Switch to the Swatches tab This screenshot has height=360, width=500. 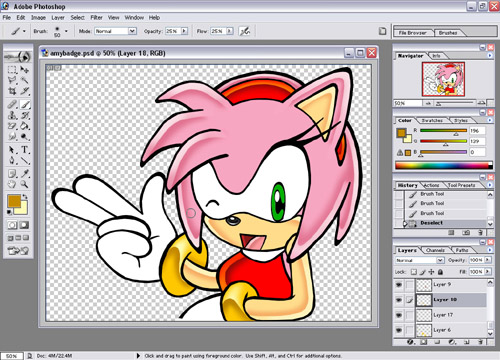pyautogui.click(x=432, y=120)
